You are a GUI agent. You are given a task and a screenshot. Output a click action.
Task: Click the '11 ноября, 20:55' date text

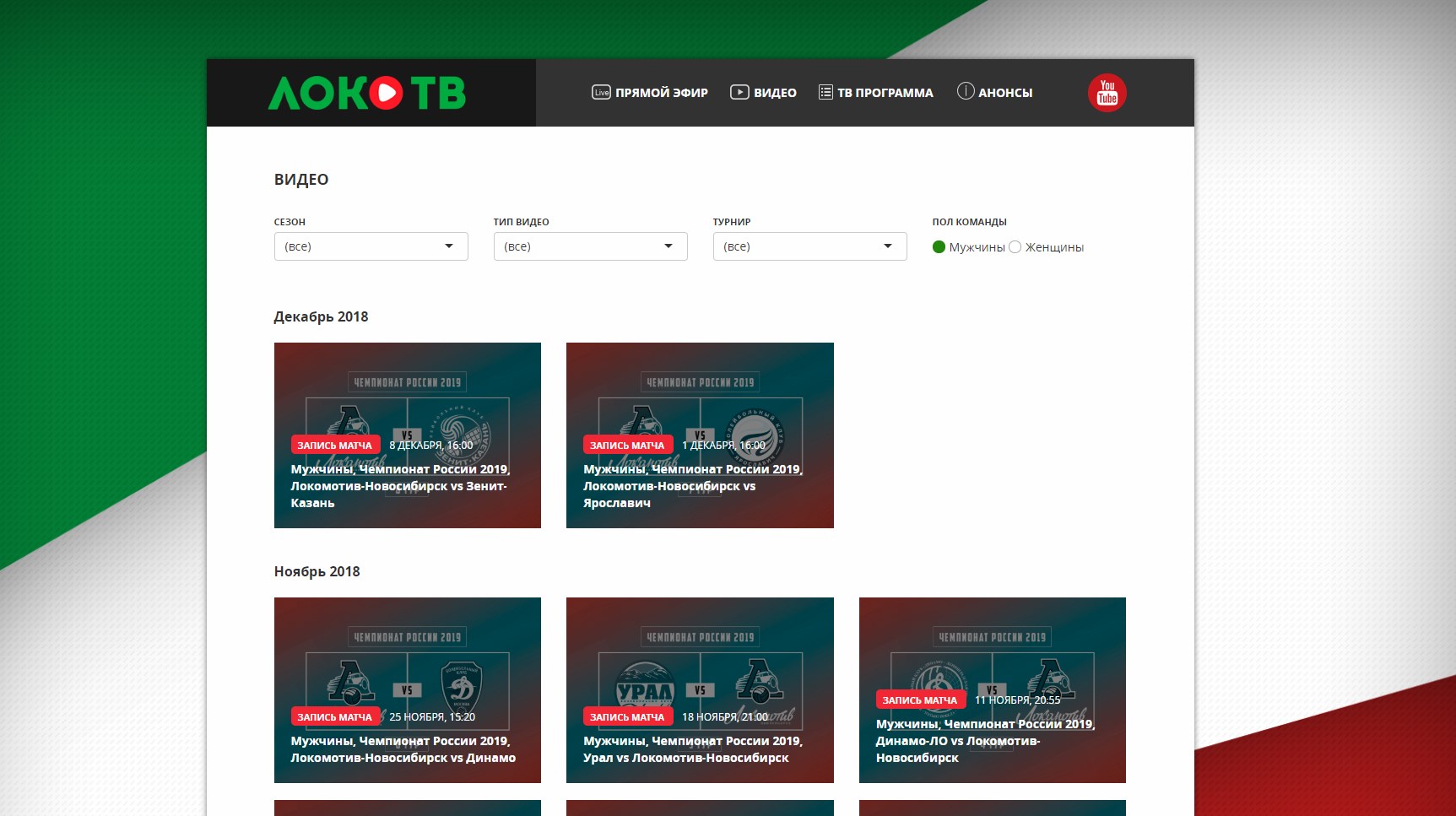click(x=1018, y=700)
